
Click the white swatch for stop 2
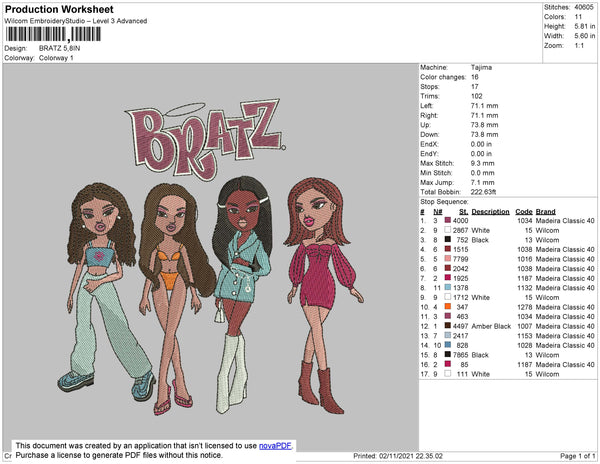(x=448, y=230)
